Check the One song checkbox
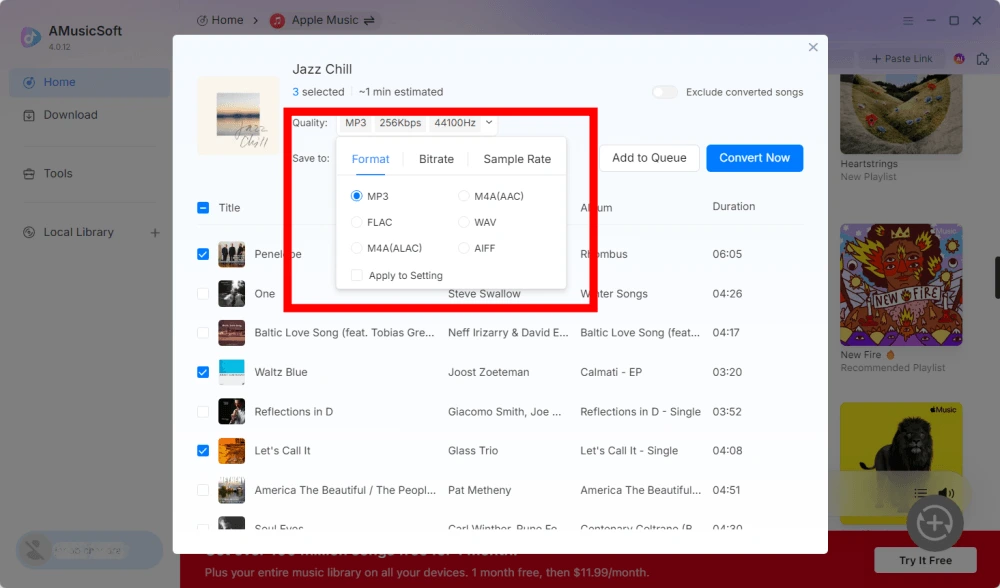This screenshot has height=588, width=1000. point(203,293)
